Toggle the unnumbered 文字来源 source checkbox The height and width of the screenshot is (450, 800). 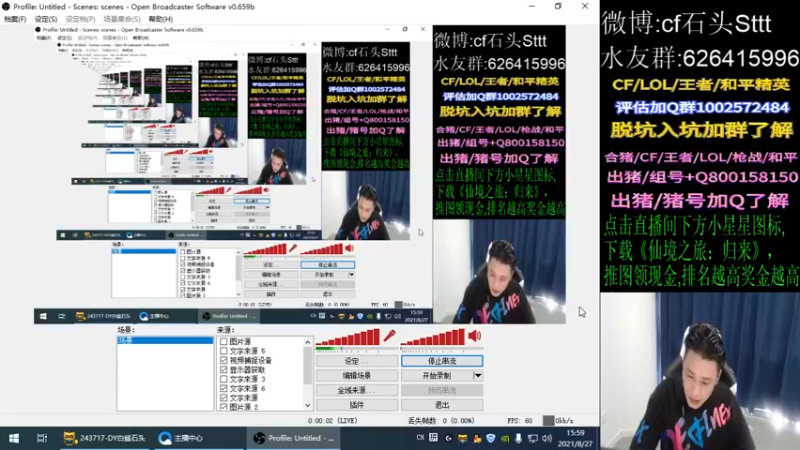[223, 397]
